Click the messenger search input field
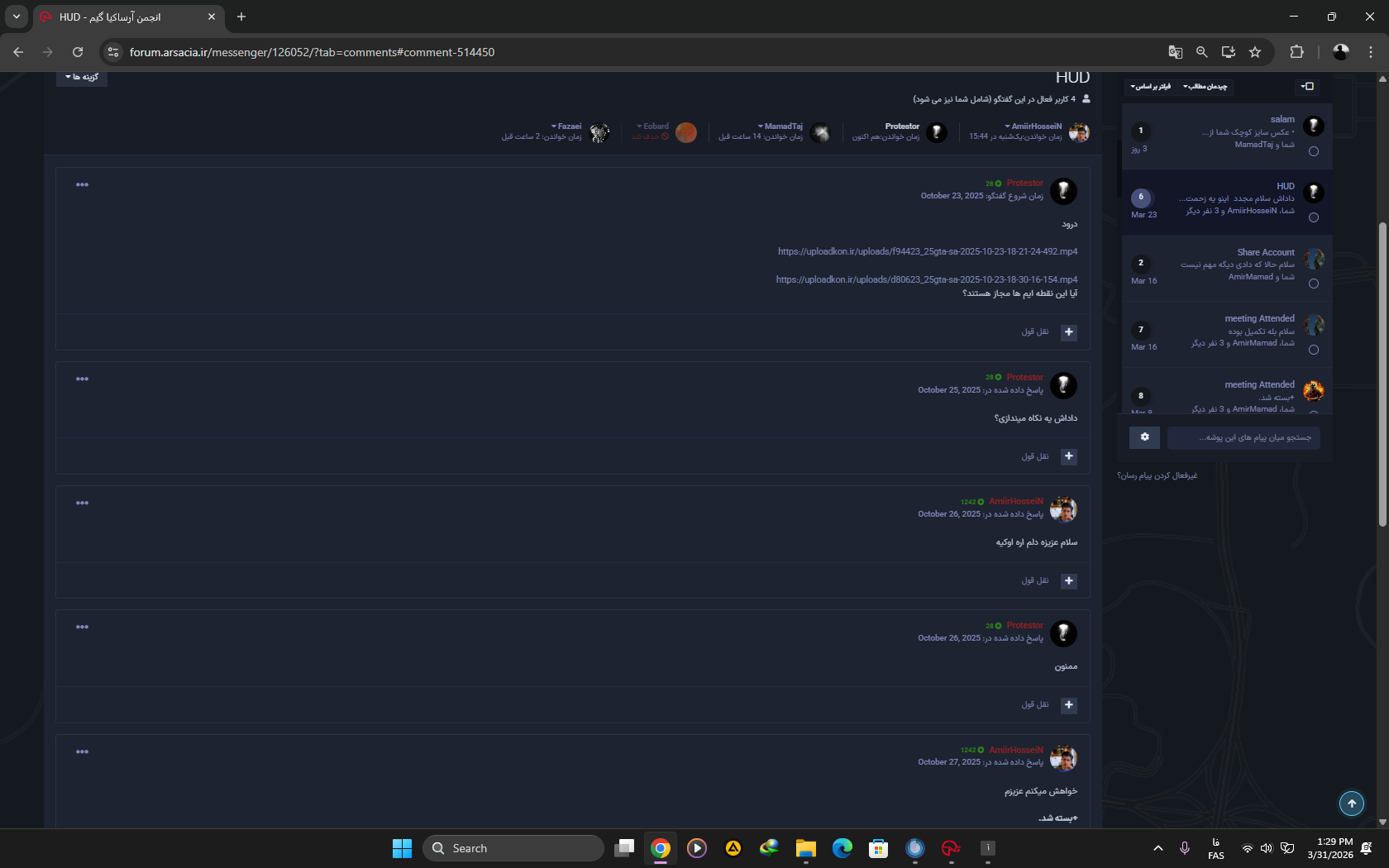Screen dimensions: 1389x868 (x=1243, y=437)
